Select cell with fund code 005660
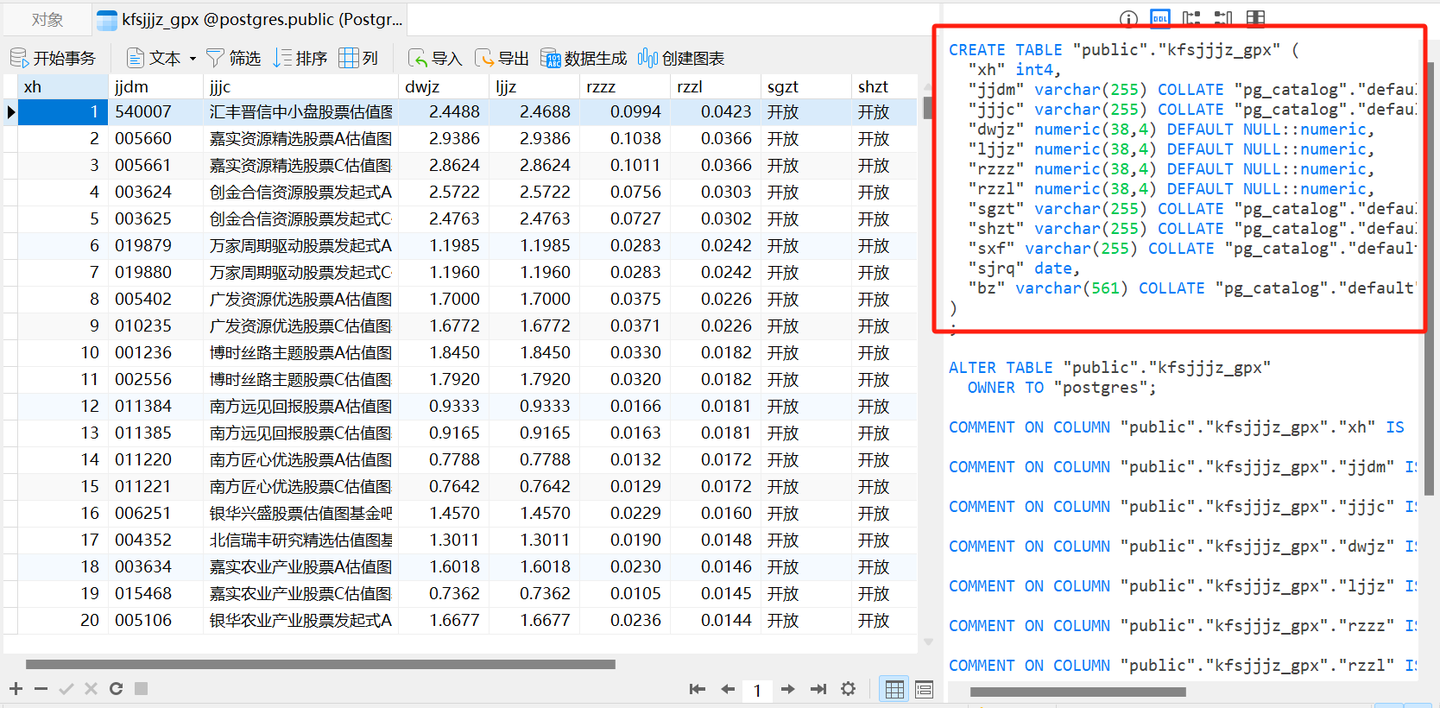The height and width of the screenshot is (708, 1440). tap(155, 139)
